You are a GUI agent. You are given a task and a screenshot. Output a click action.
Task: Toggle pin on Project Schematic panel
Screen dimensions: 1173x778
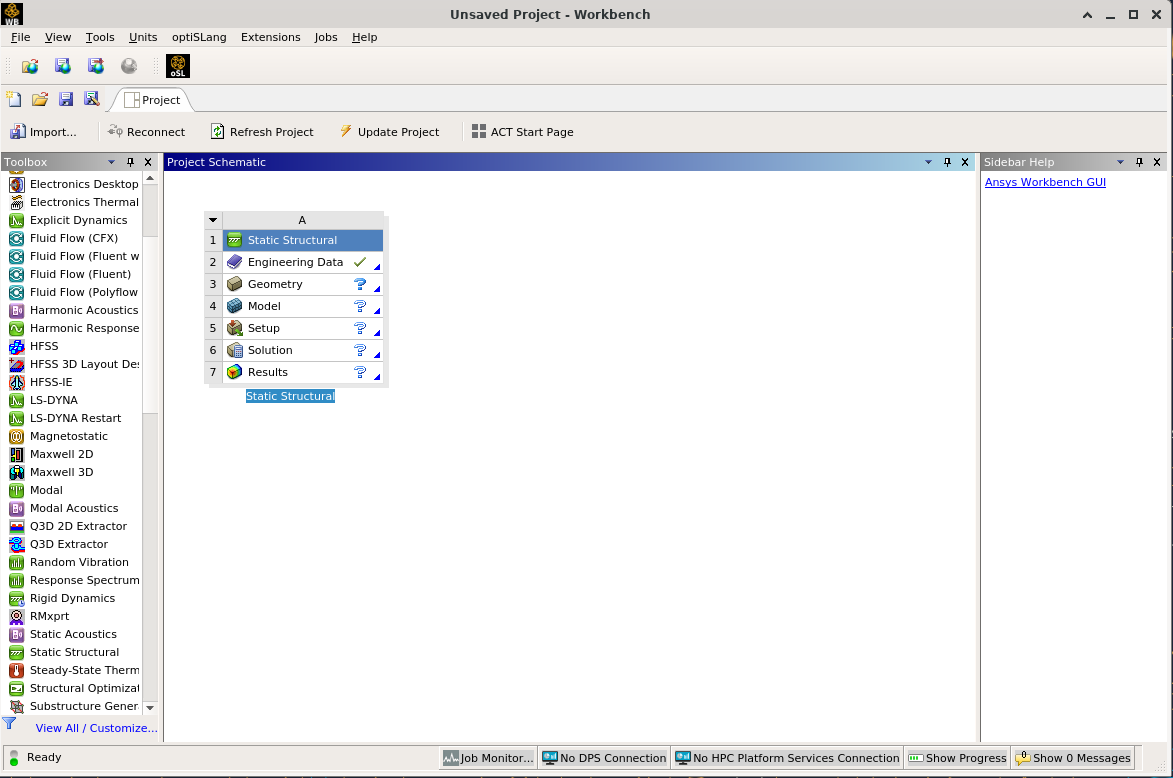pos(947,162)
